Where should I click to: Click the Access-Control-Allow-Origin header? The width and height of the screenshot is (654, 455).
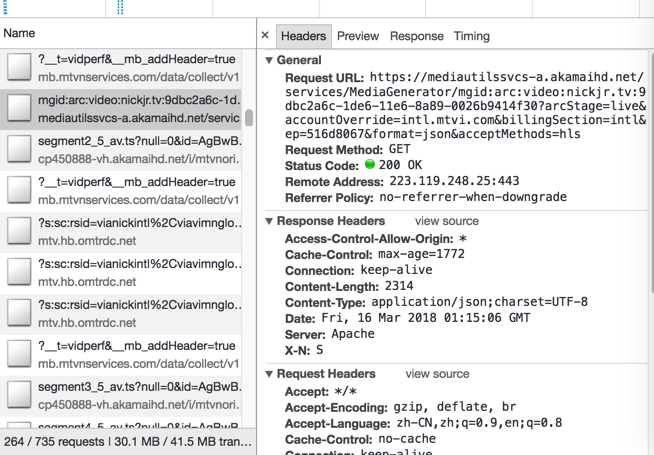pyautogui.click(x=376, y=239)
